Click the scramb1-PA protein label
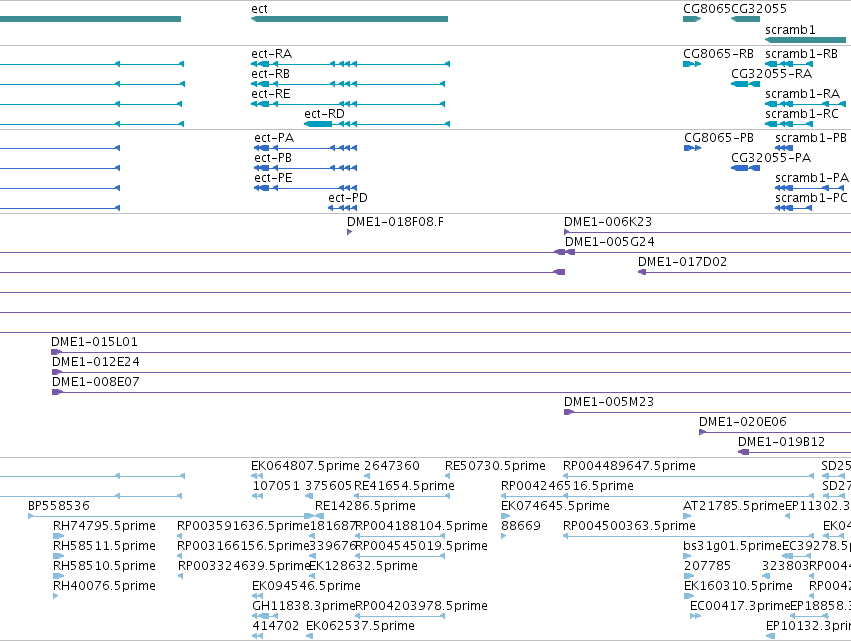851x641 pixels. click(811, 178)
